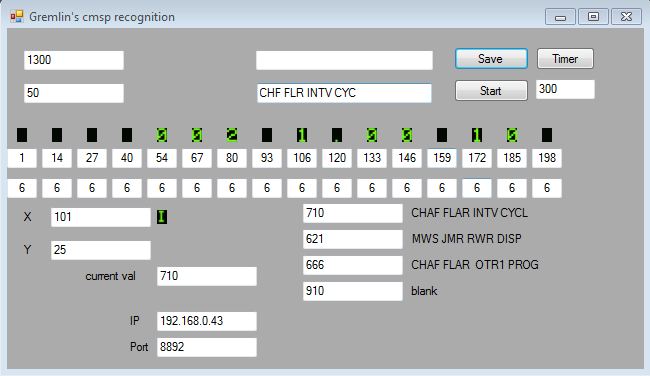Image resolution: width=650 pixels, height=376 pixels.
Task: Click the Y field containing 25
Action: coord(101,250)
